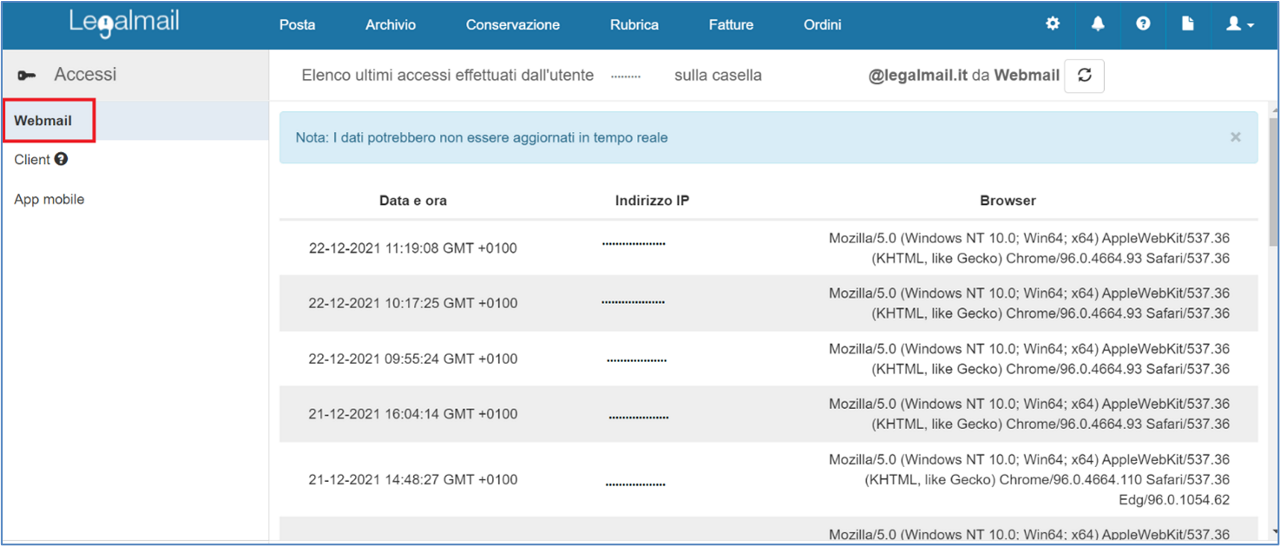
Task: Dismiss the real-time data note
Action: (1235, 137)
